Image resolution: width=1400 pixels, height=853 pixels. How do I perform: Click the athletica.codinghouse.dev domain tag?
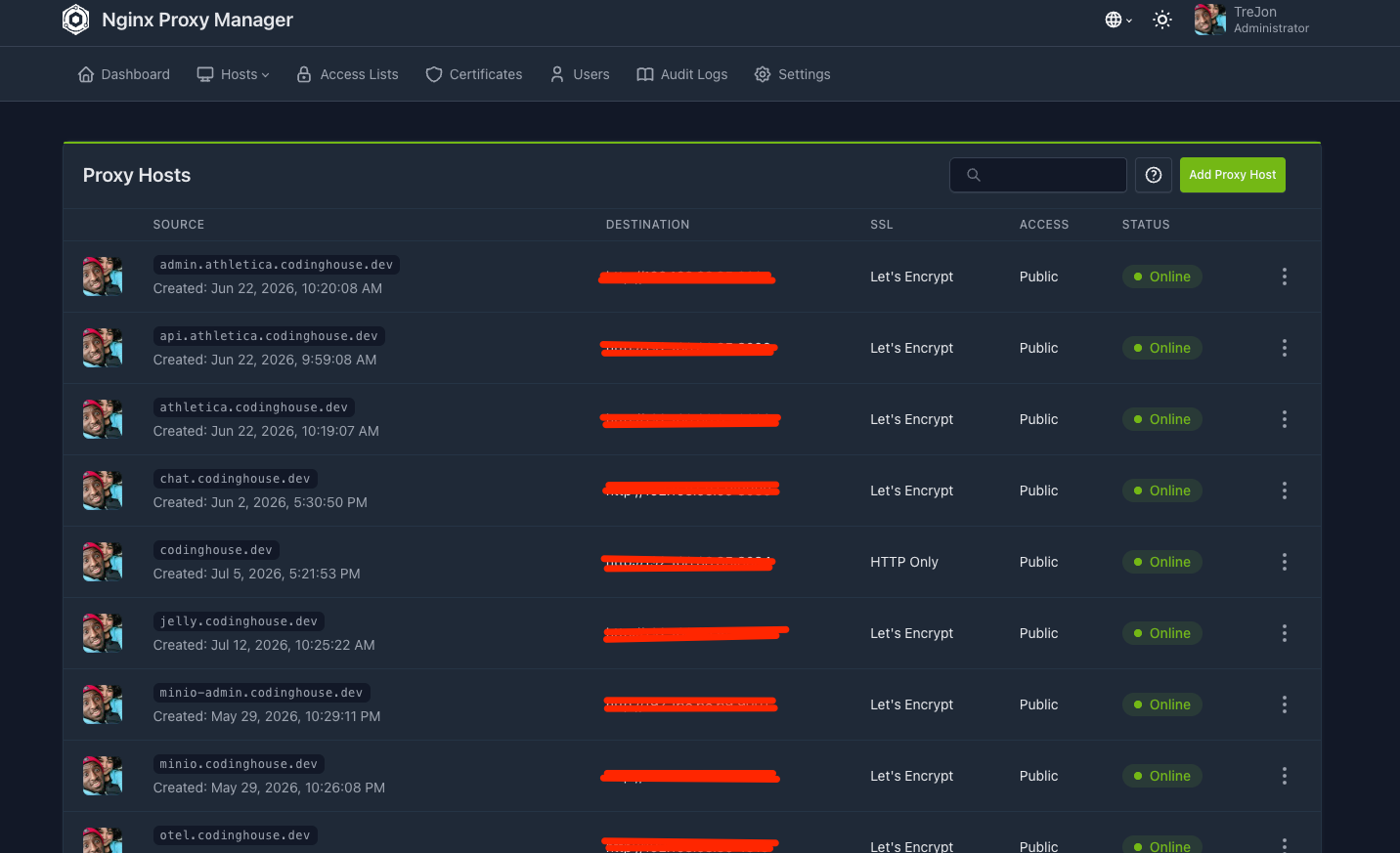pos(254,407)
